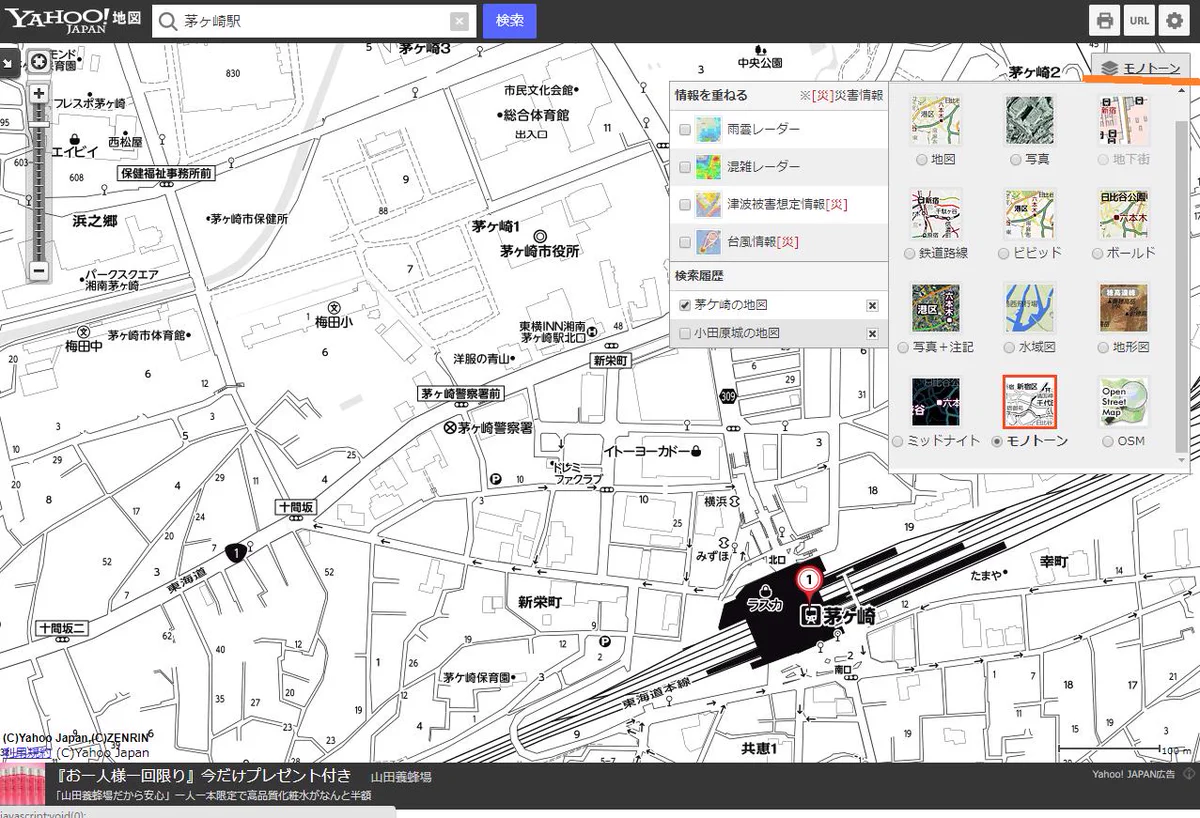1200x818 pixels.
Task: Select the 地図 radio button
Action: click(922, 159)
